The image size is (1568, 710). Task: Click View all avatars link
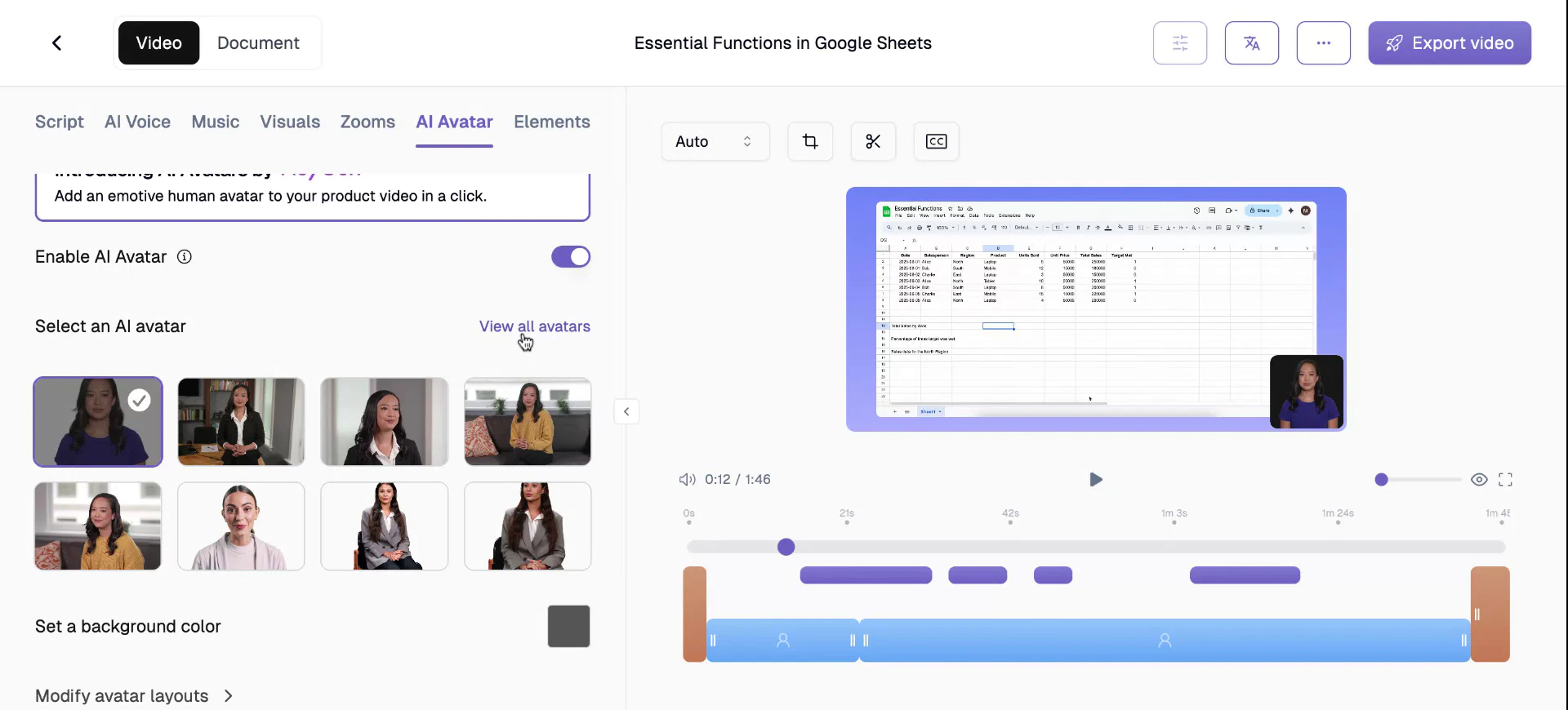pos(535,326)
